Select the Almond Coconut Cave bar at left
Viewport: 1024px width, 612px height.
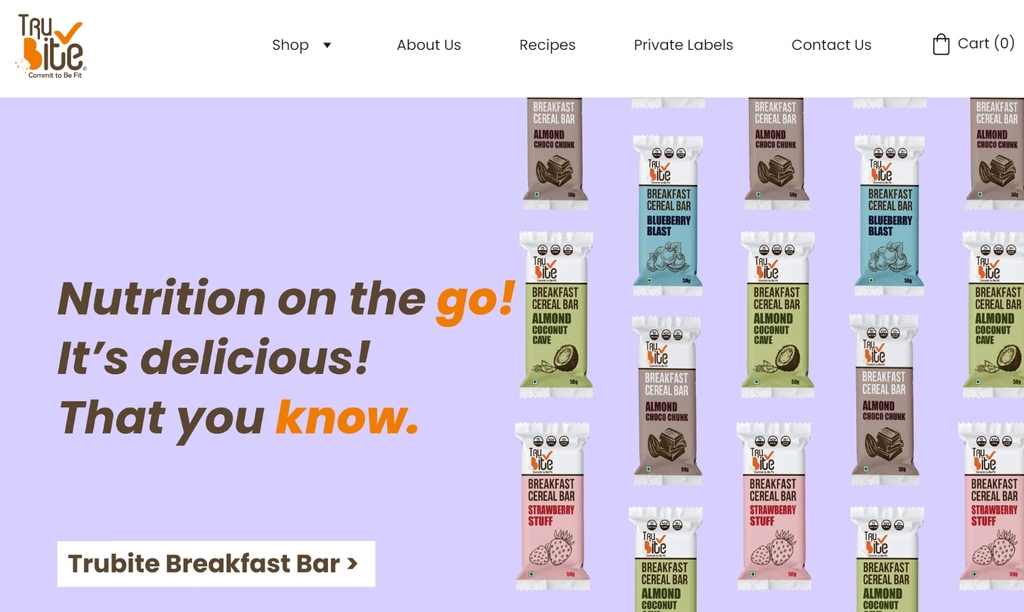click(556, 314)
